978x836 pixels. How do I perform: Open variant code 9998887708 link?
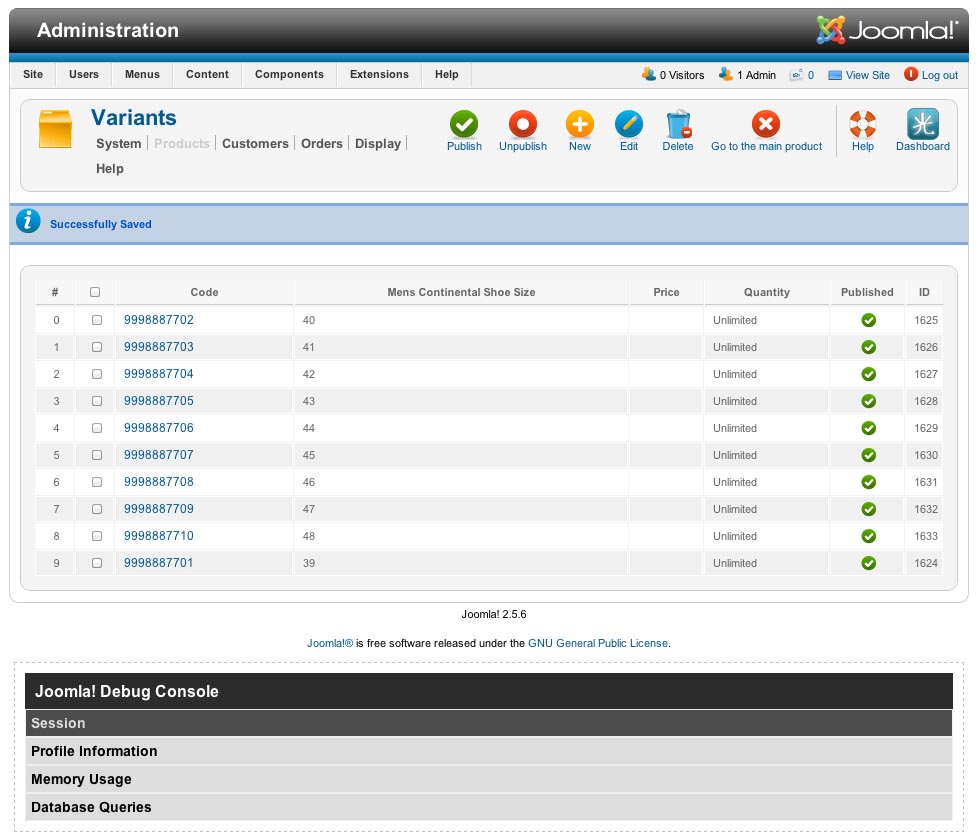coord(159,482)
